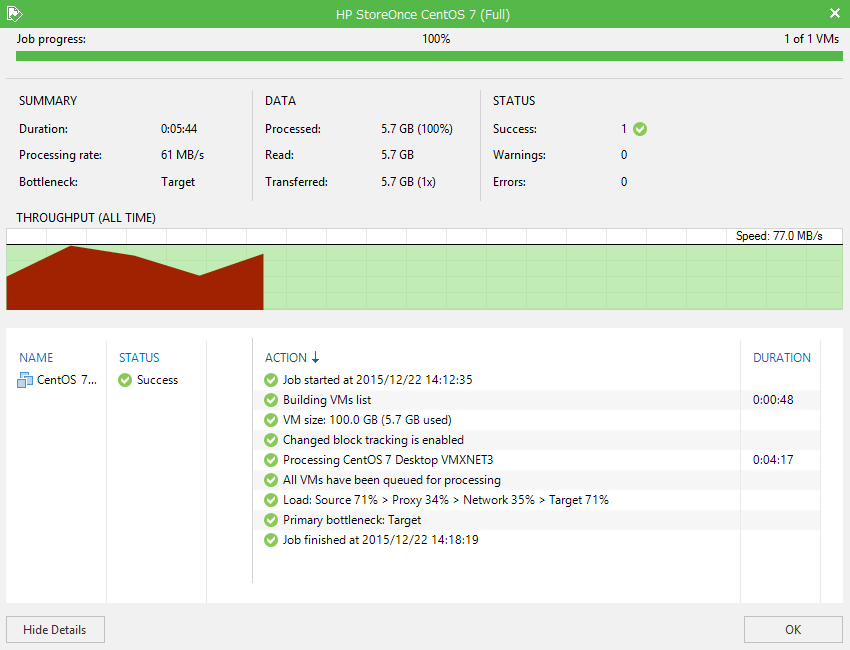Click the sort arrow next to ACTION header
850x650 pixels.
click(315, 357)
